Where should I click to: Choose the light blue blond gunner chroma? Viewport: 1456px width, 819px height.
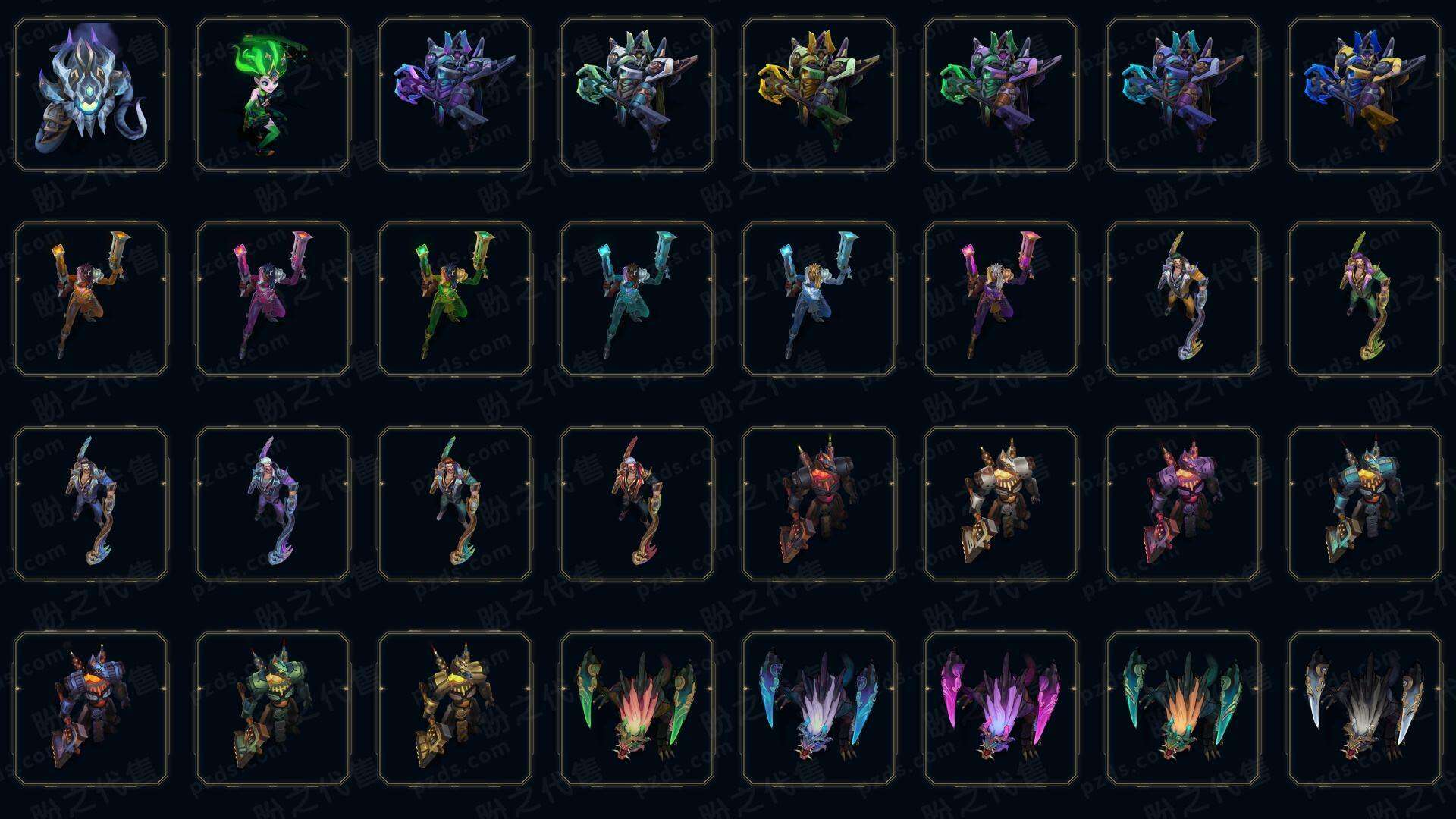(x=819, y=299)
